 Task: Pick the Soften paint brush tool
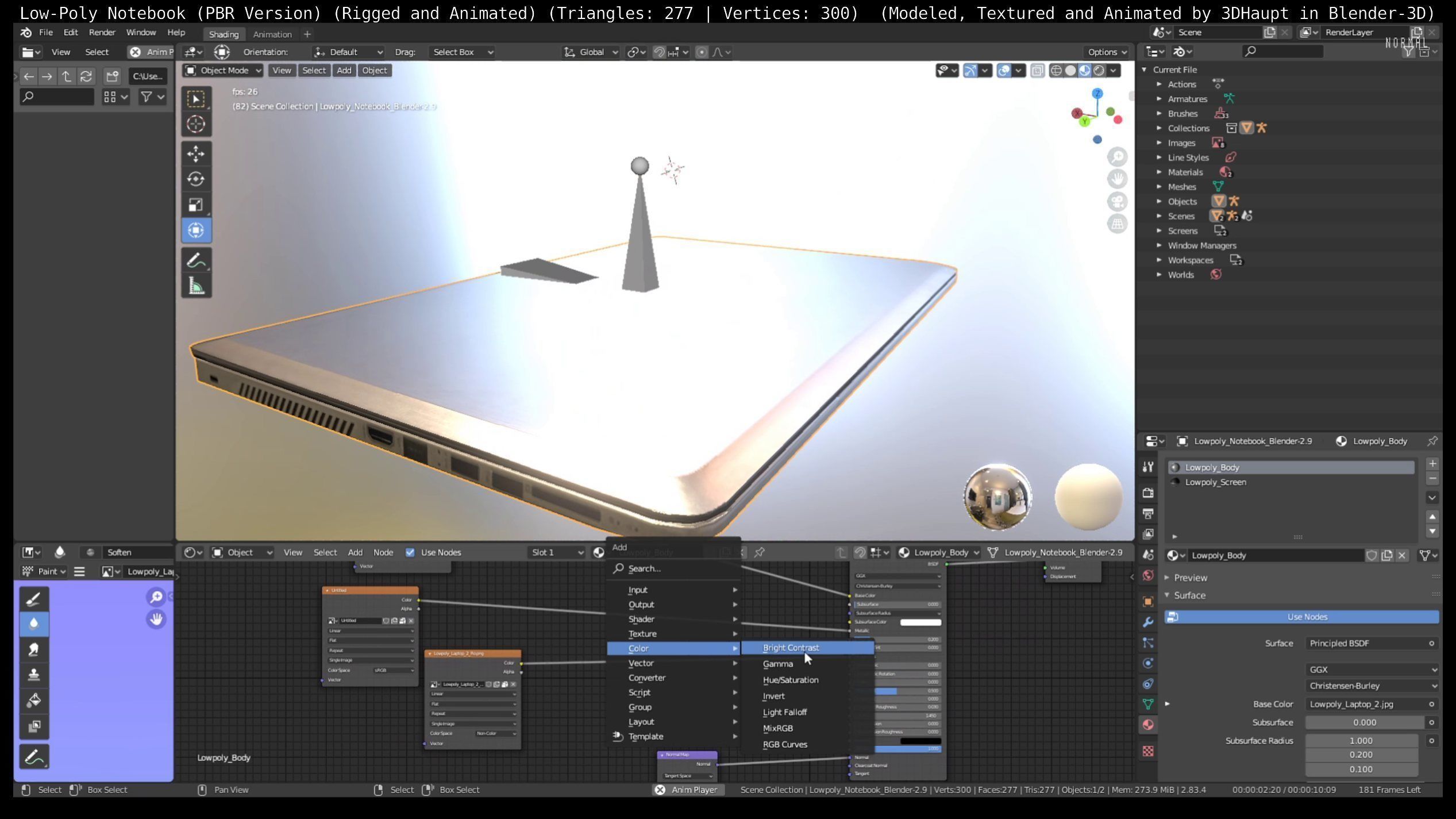[x=33, y=624]
